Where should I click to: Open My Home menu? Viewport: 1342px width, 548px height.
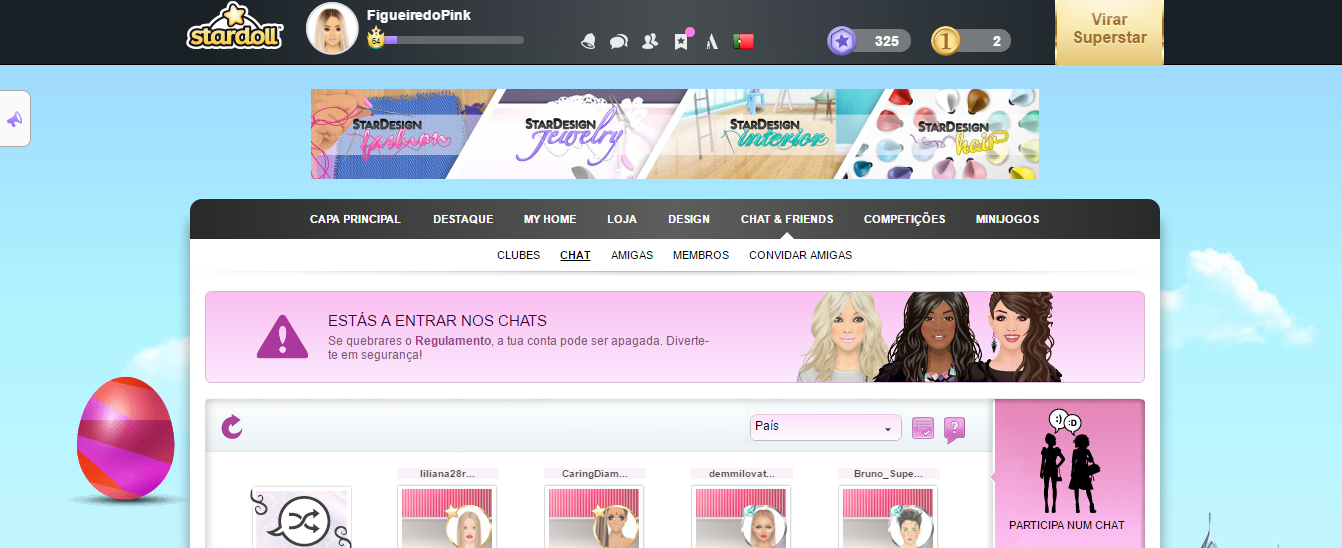pos(550,219)
